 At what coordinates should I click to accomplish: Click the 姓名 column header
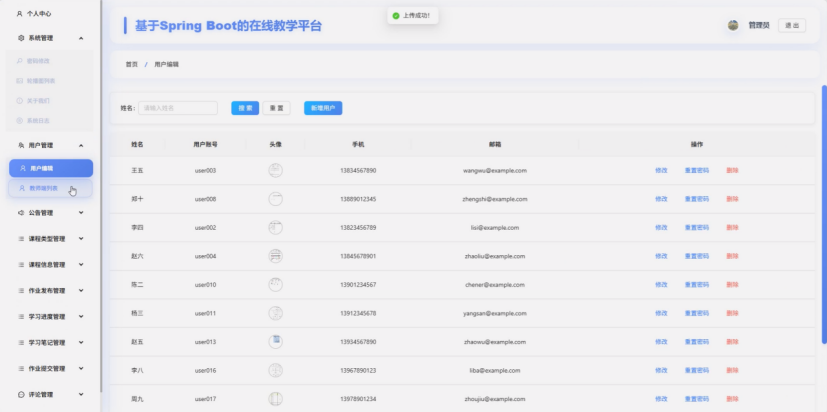pyautogui.click(x=137, y=144)
